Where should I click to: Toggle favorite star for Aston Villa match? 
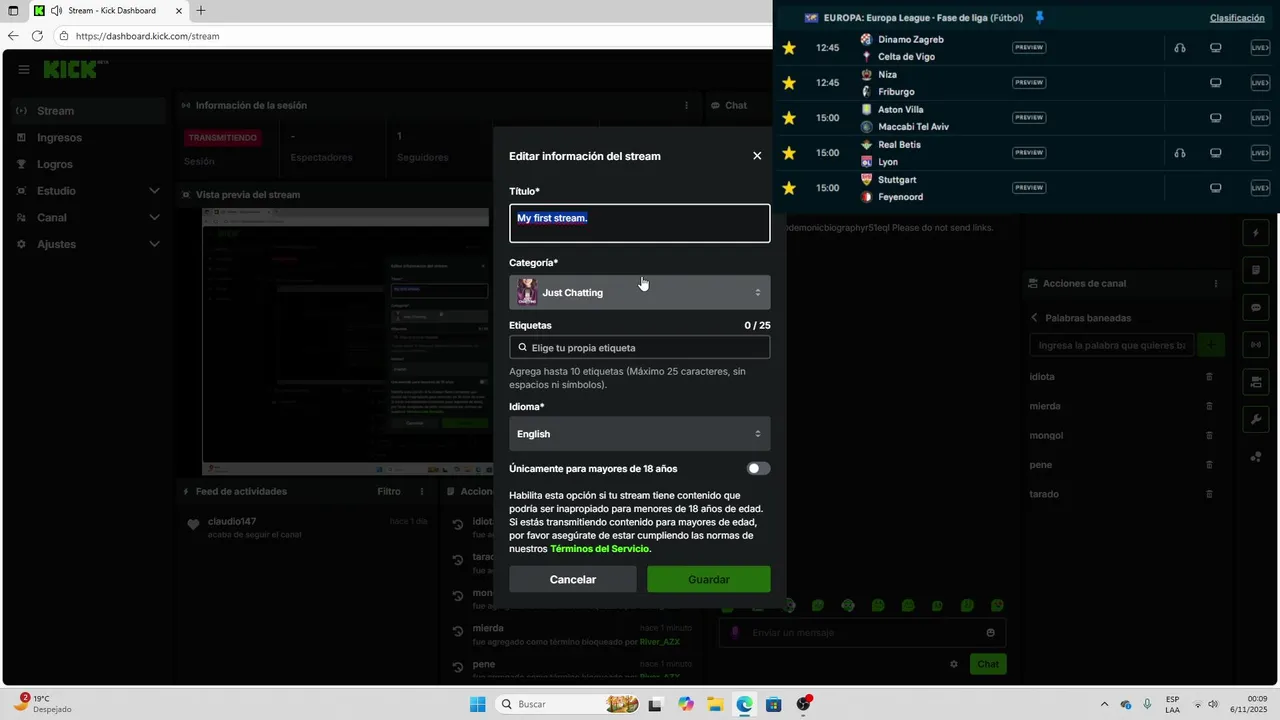point(789,118)
